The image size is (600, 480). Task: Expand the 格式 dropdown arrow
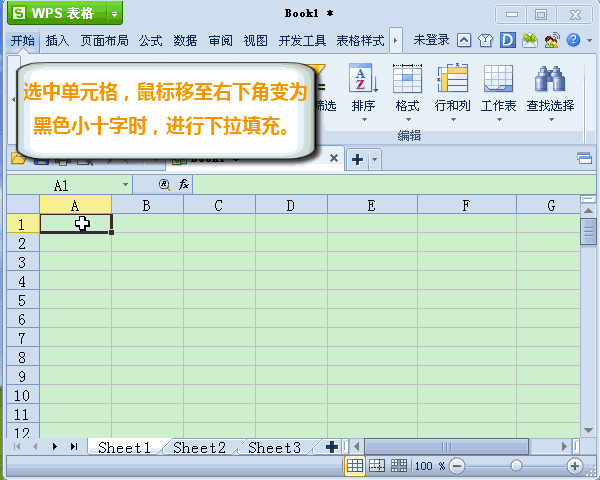408,119
